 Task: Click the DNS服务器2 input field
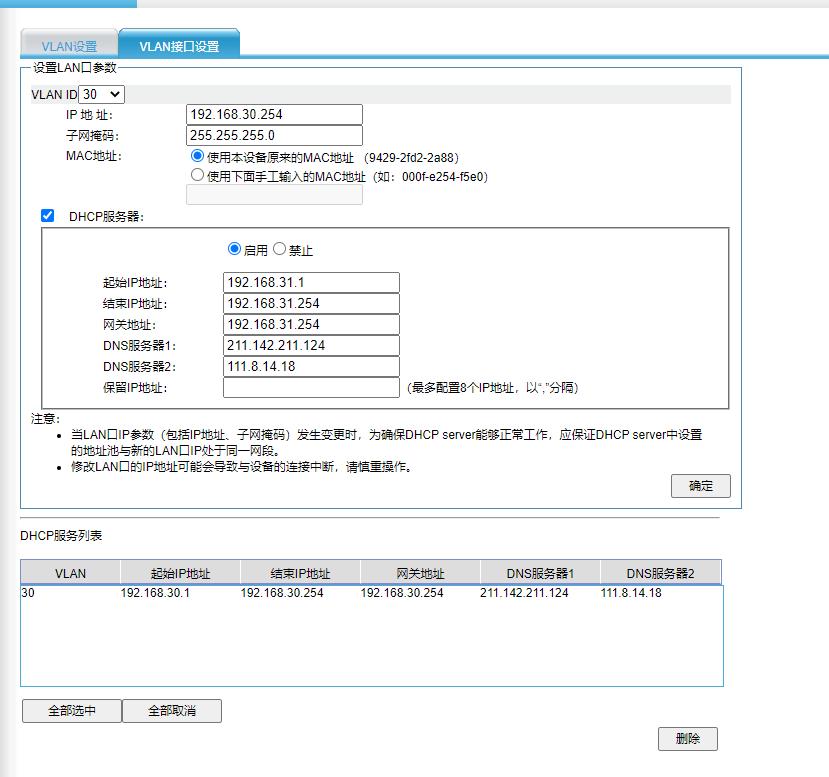point(311,366)
